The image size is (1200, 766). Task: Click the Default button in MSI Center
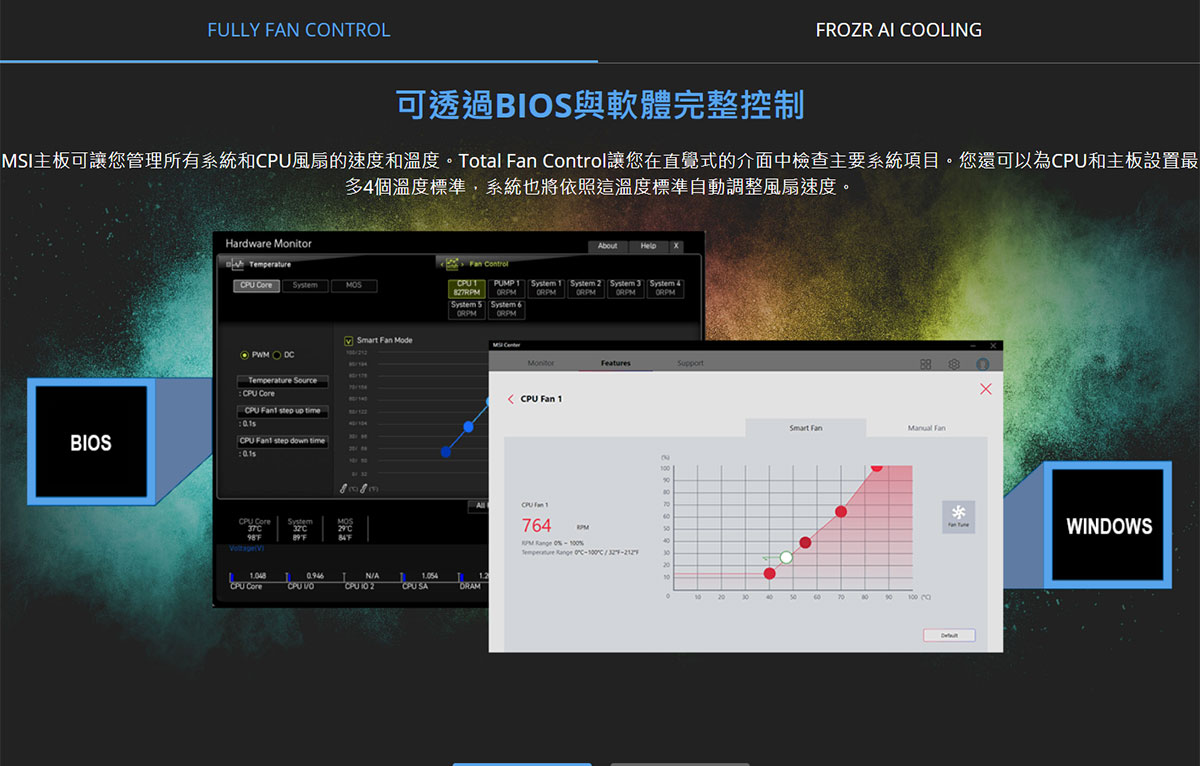click(x=949, y=635)
